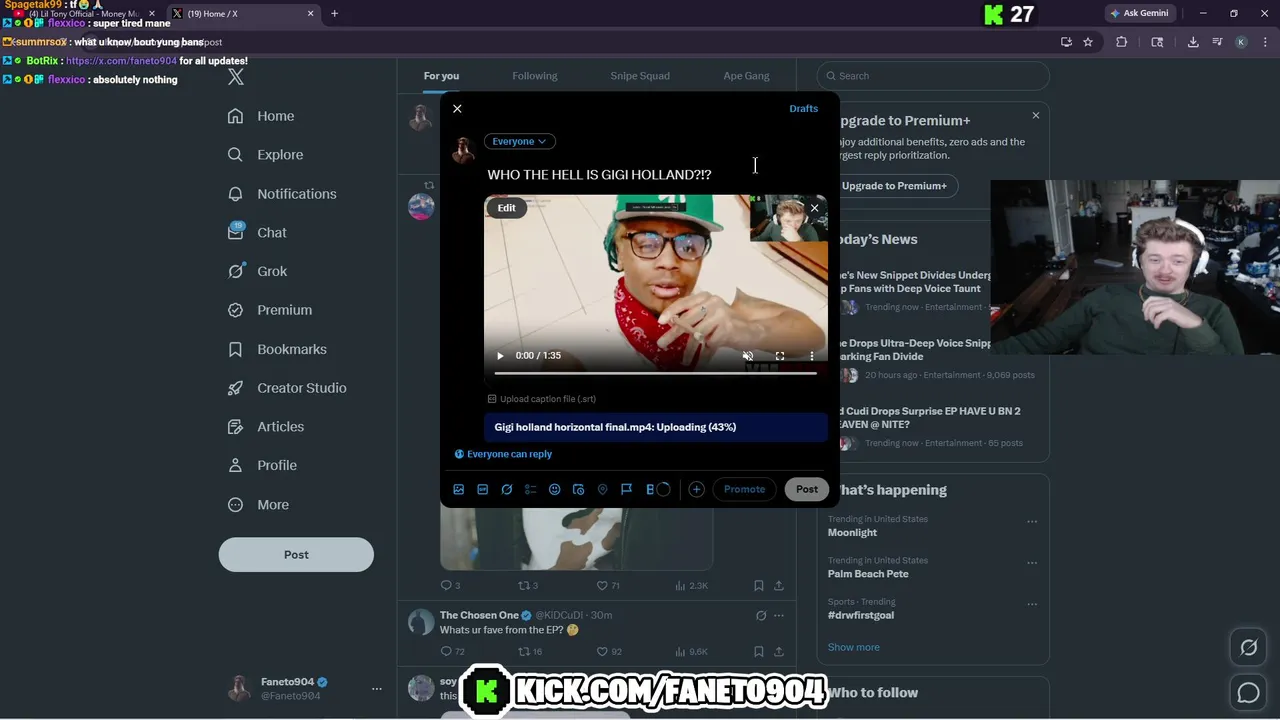
Task: Click 'Everyone can reply' setting
Action: point(503,454)
